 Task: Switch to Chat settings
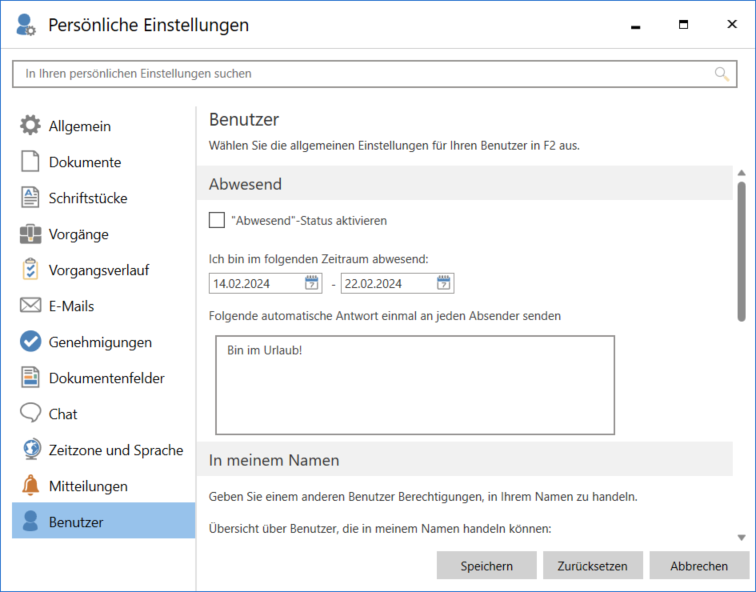(x=104, y=414)
